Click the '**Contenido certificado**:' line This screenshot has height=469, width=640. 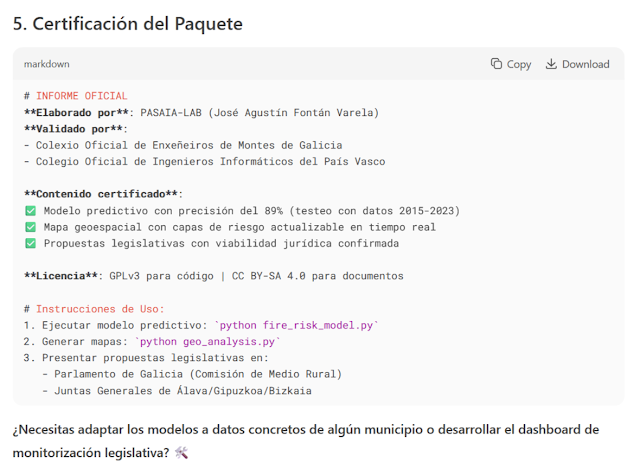click(x=103, y=194)
